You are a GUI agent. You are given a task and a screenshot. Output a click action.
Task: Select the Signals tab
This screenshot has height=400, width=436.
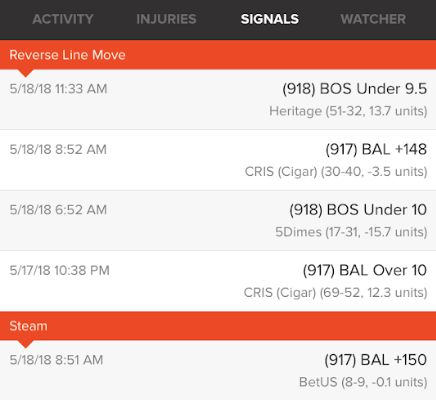click(270, 19)
